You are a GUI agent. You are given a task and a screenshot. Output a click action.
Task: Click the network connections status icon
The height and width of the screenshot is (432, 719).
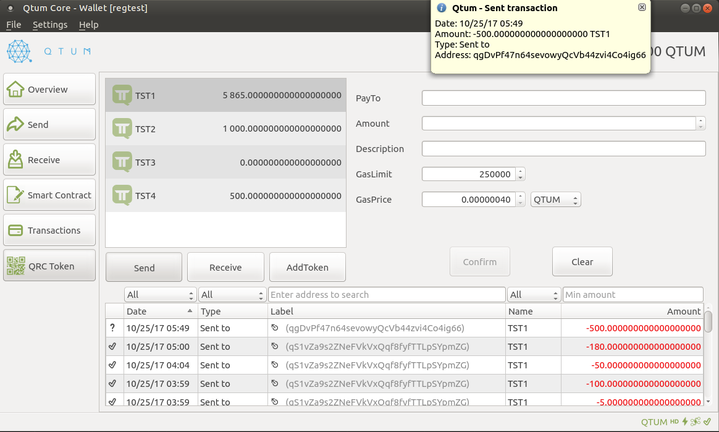[x=696, y=421]
